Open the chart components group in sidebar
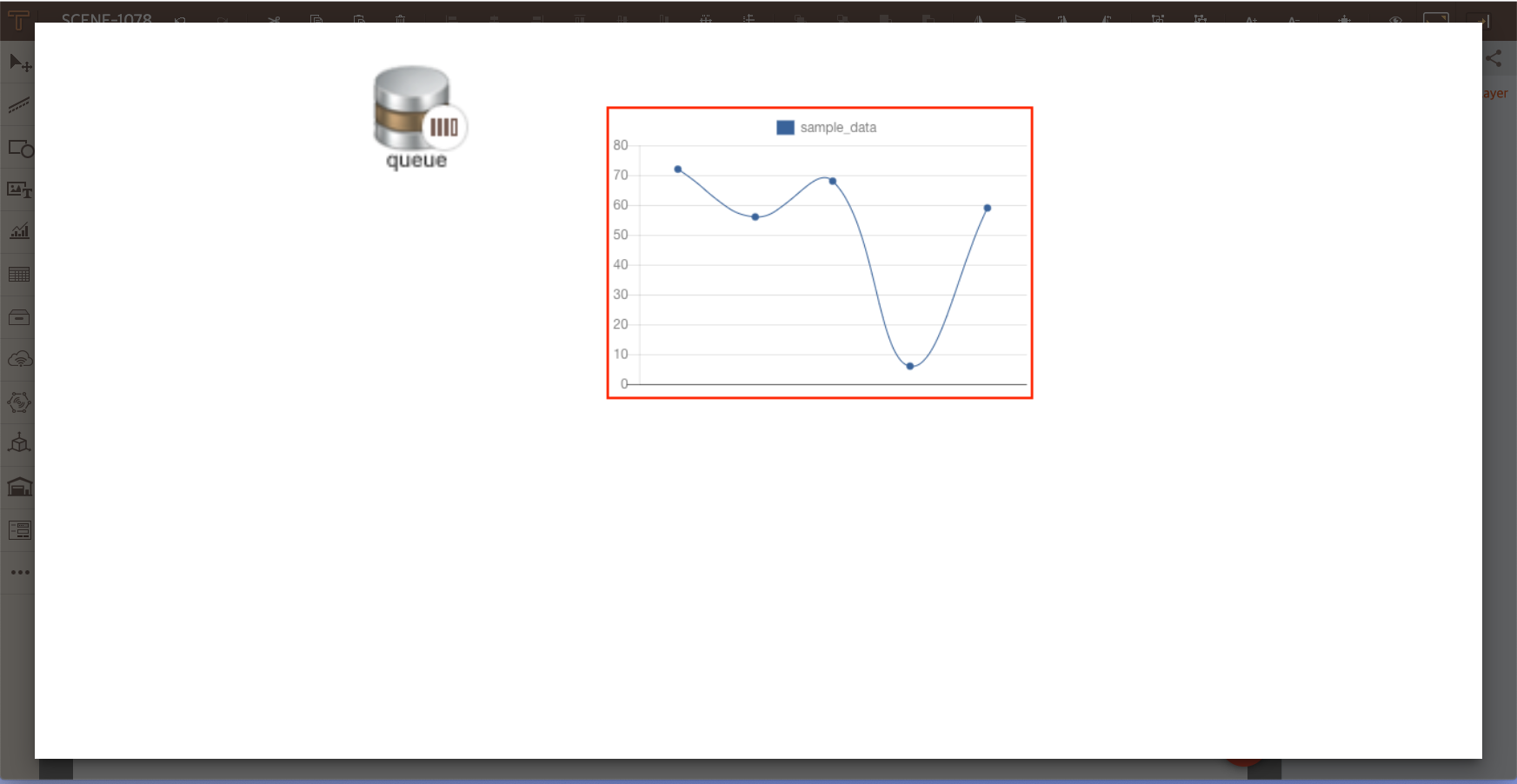Viewport: 1517px width, 784px height. coord(19,231)
